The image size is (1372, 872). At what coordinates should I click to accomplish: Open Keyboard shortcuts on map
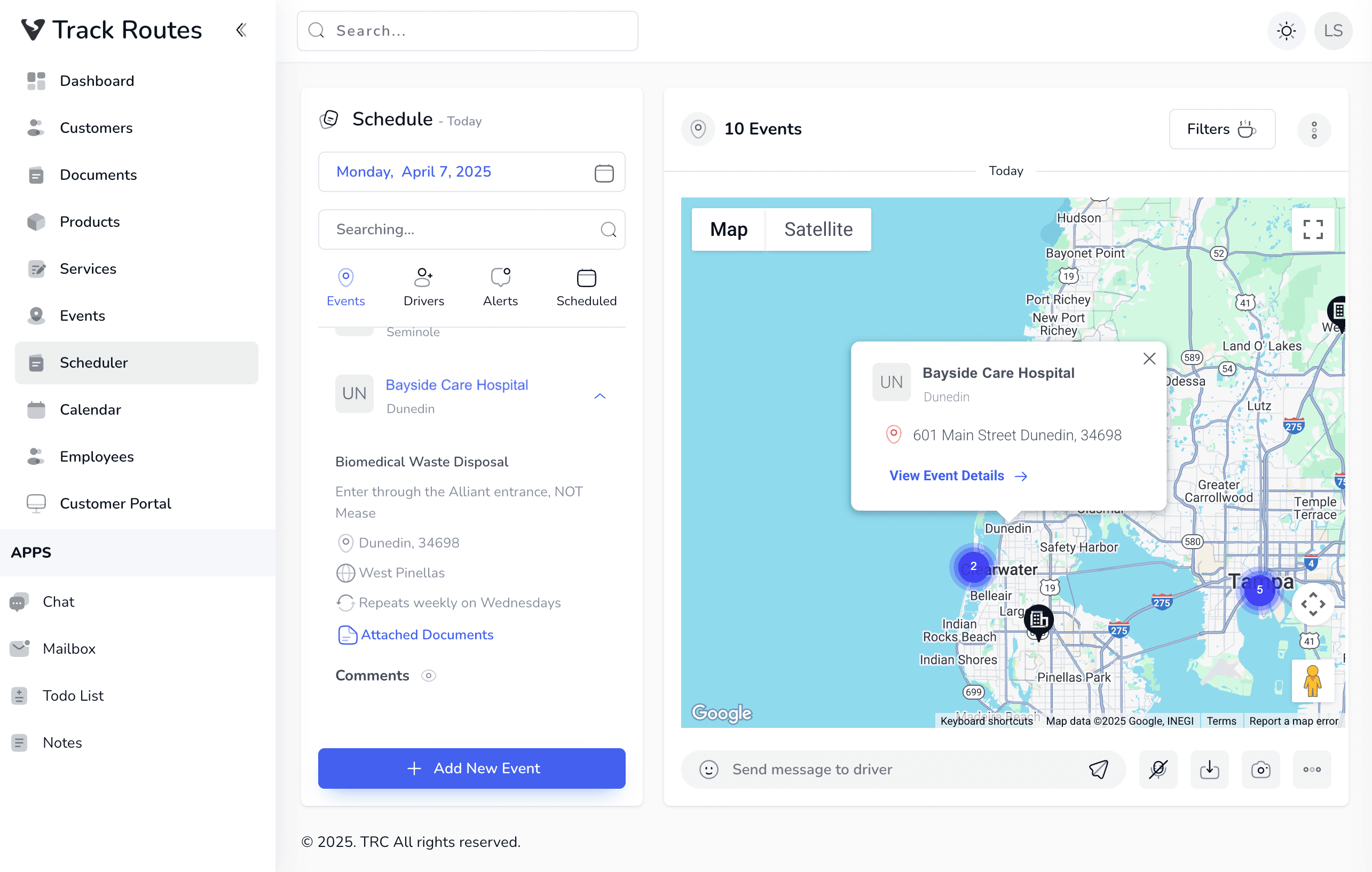[986, 720]
